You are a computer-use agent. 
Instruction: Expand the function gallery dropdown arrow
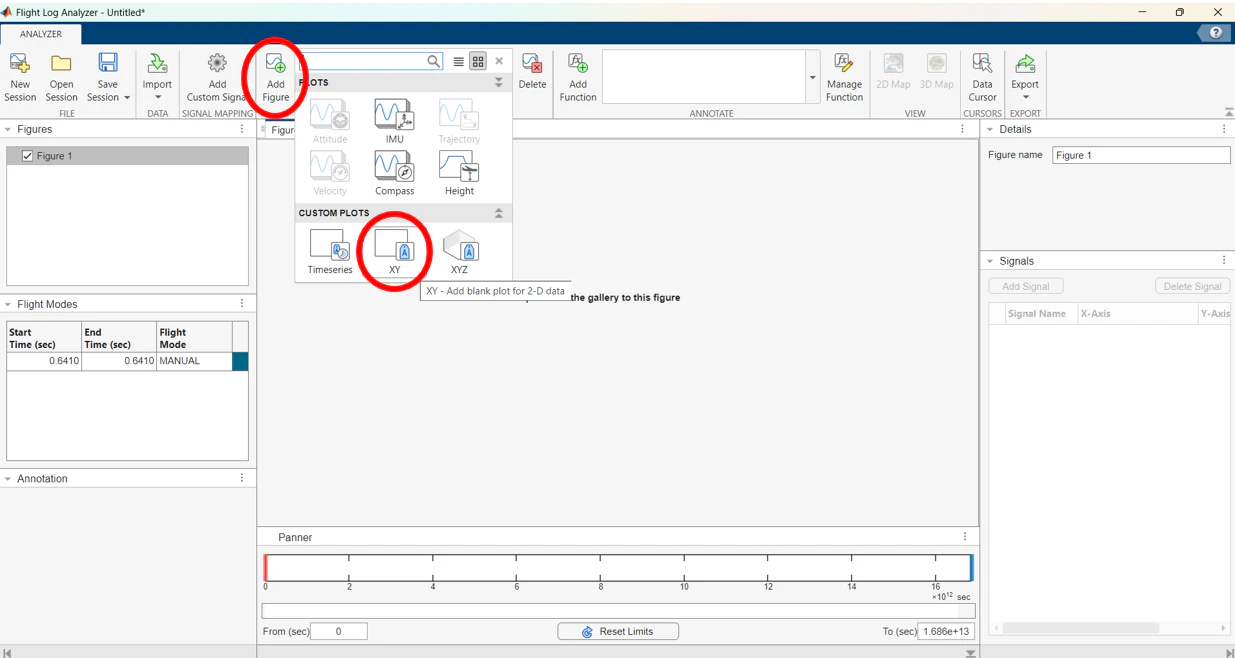812,77
